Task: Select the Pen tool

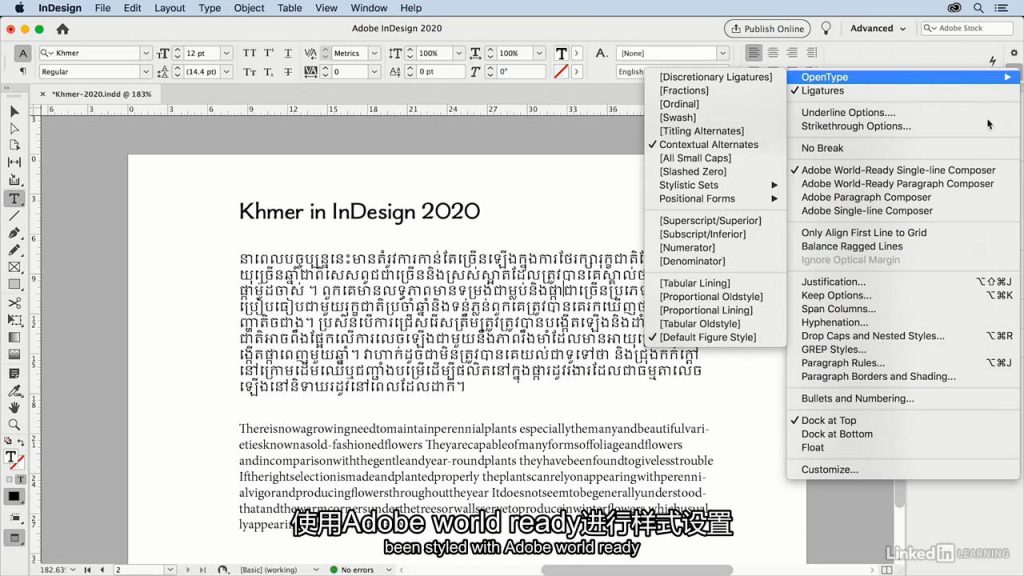Action: tap(14, 233)
